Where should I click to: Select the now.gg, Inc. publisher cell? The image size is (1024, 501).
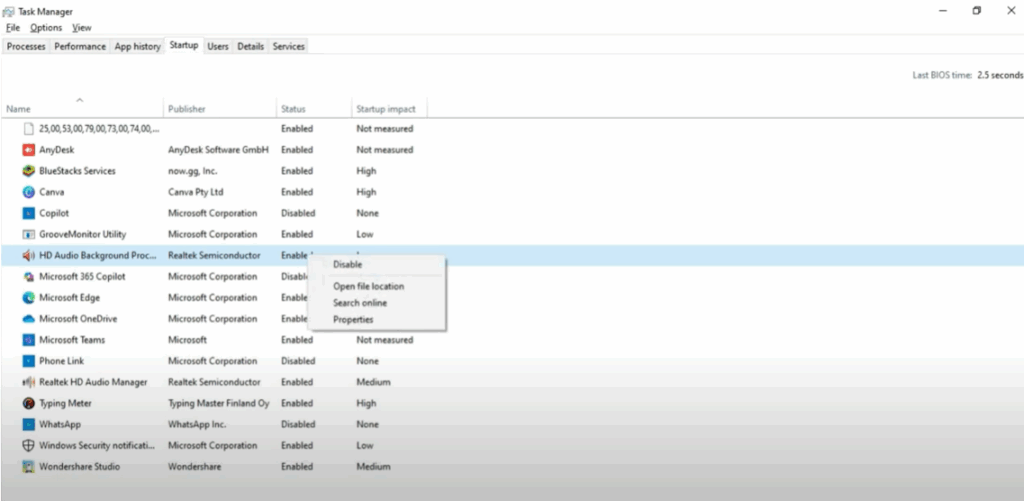pyautogui.click(x=193, y=171)
